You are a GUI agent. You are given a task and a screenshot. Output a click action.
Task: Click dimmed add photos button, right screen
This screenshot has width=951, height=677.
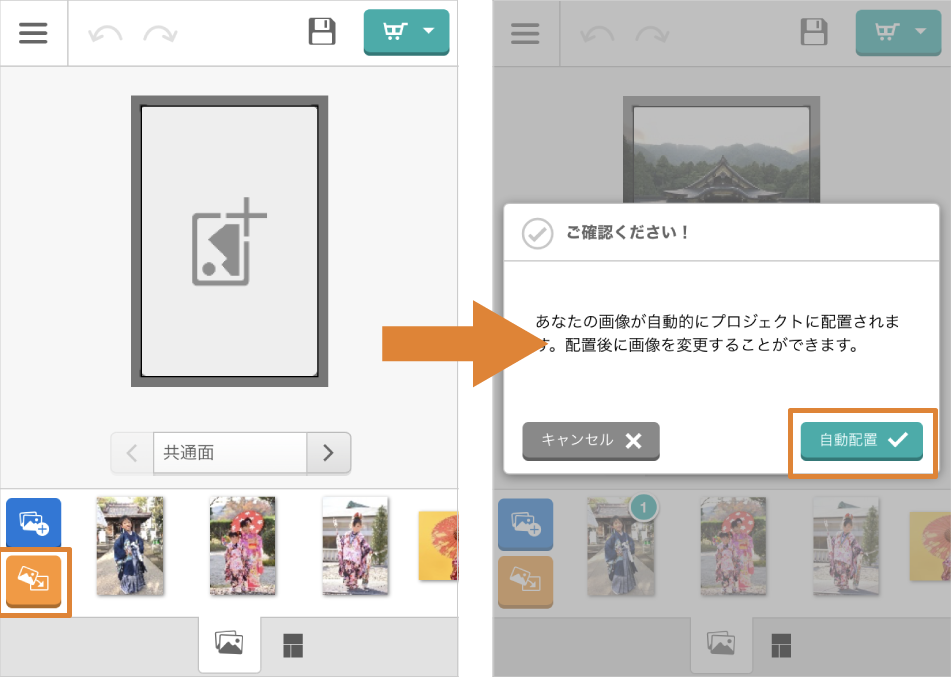coord(525,524)
